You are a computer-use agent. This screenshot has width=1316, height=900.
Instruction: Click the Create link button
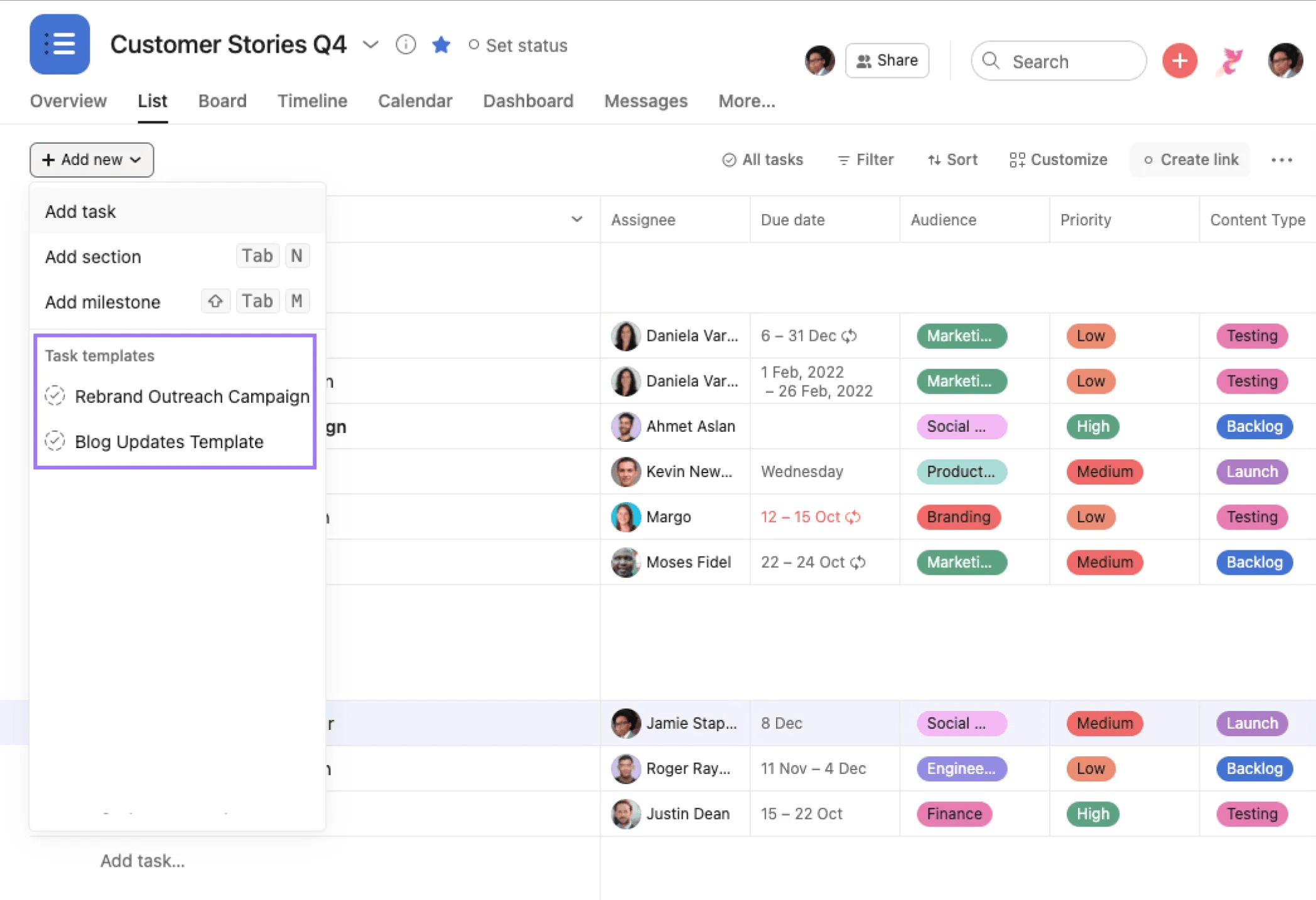(x=1190, y=160)
